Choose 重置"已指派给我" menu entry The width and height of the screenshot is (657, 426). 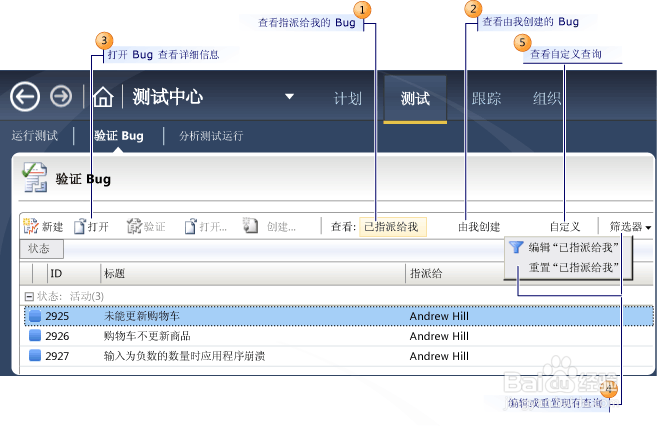click(573, 267)
